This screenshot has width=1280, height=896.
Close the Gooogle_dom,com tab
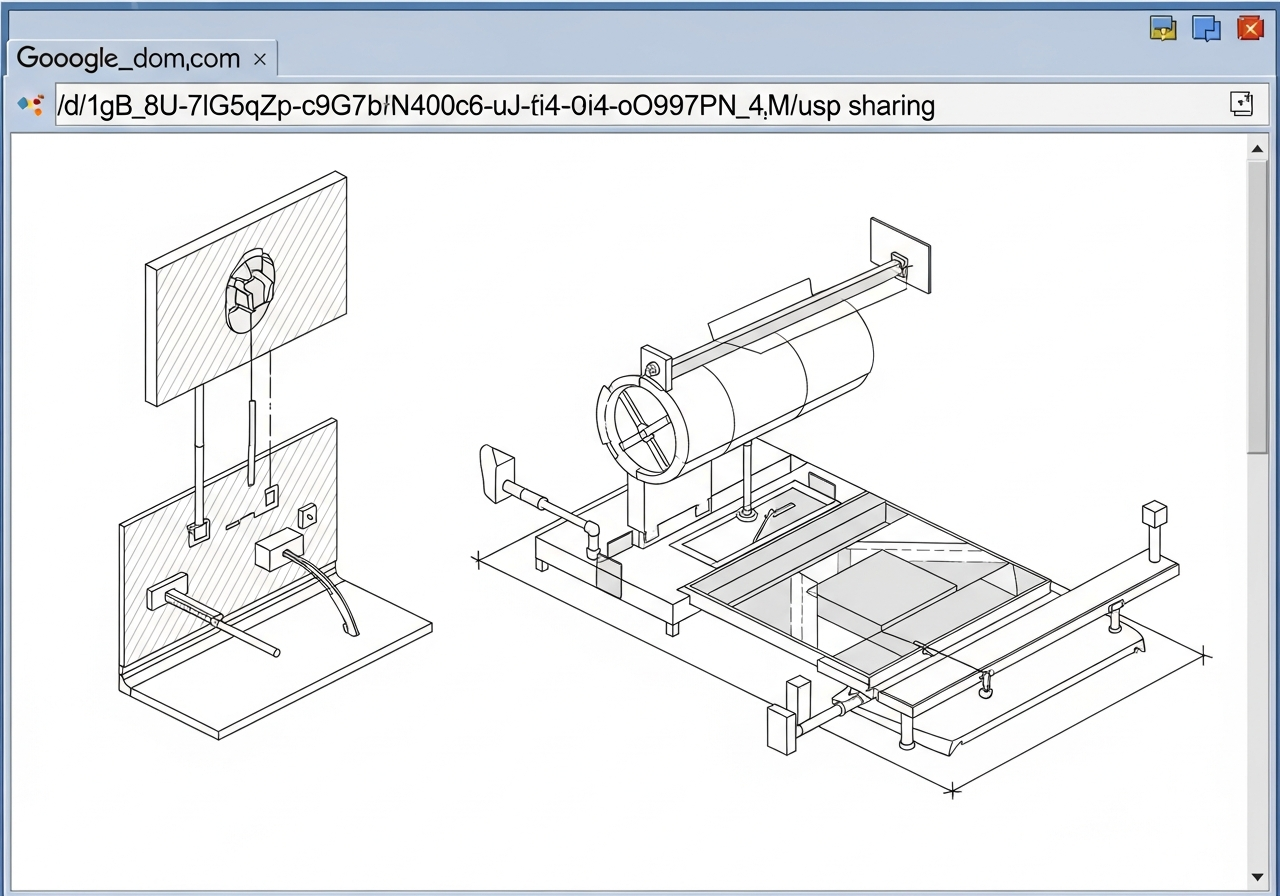point(260,60)
